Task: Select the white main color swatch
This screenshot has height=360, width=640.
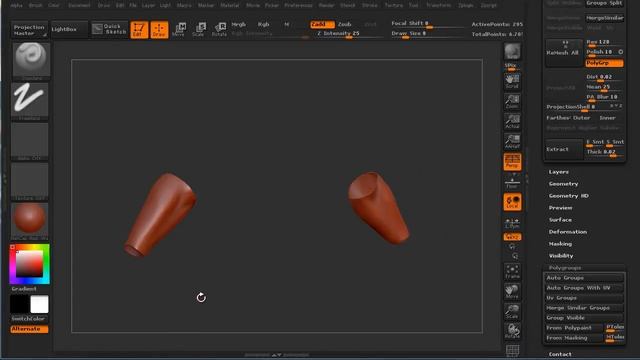Action: click(40, 304)
